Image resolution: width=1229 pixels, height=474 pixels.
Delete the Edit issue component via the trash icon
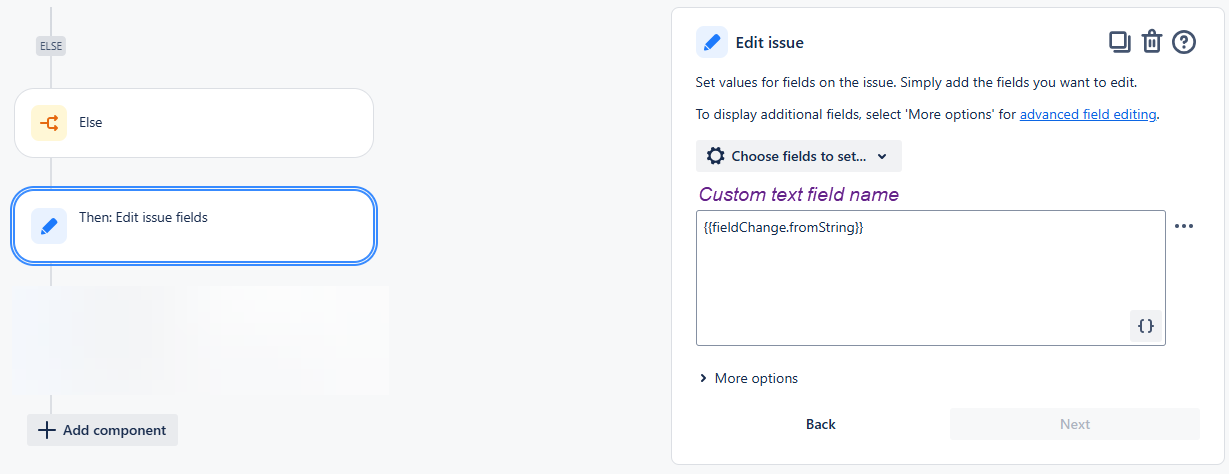[x=1152, y=42]
